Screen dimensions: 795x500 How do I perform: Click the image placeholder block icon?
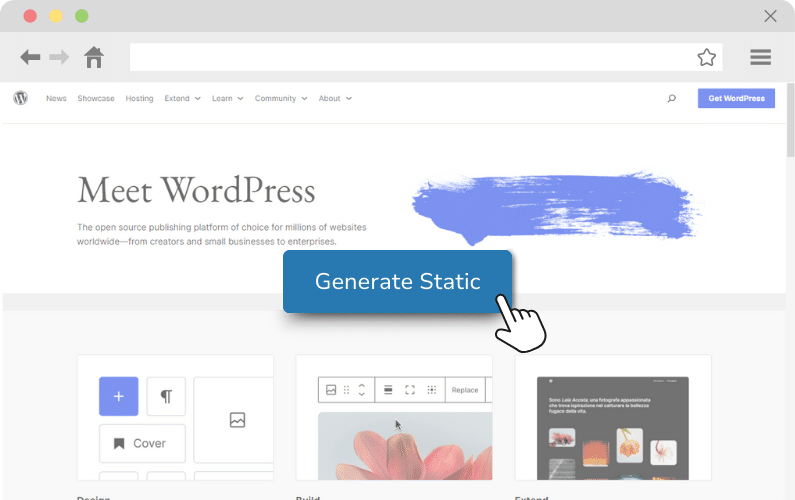(x=237, y=420)
